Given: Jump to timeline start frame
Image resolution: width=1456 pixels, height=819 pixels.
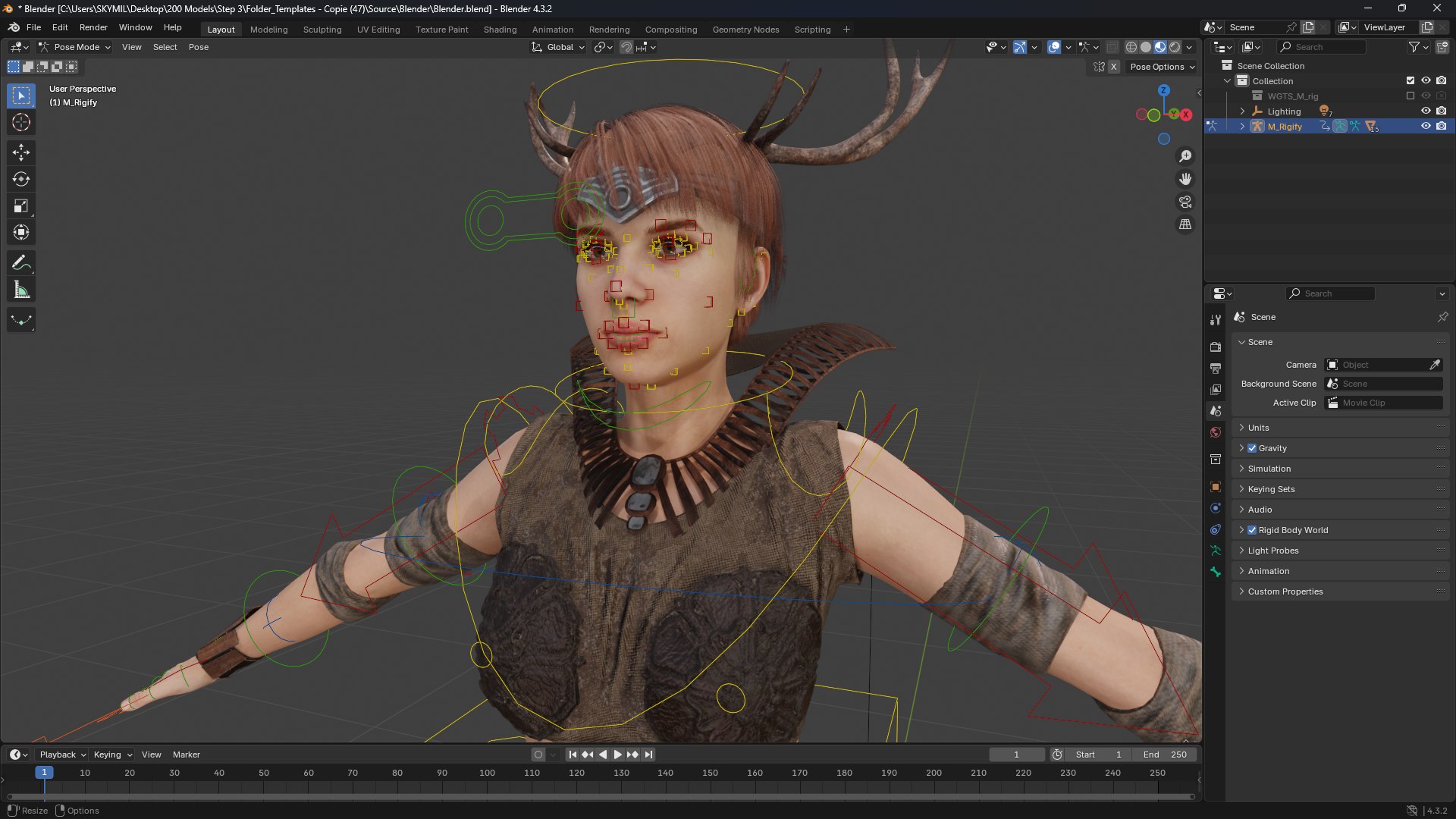Looking at the screenshot, I should (573, 755).
